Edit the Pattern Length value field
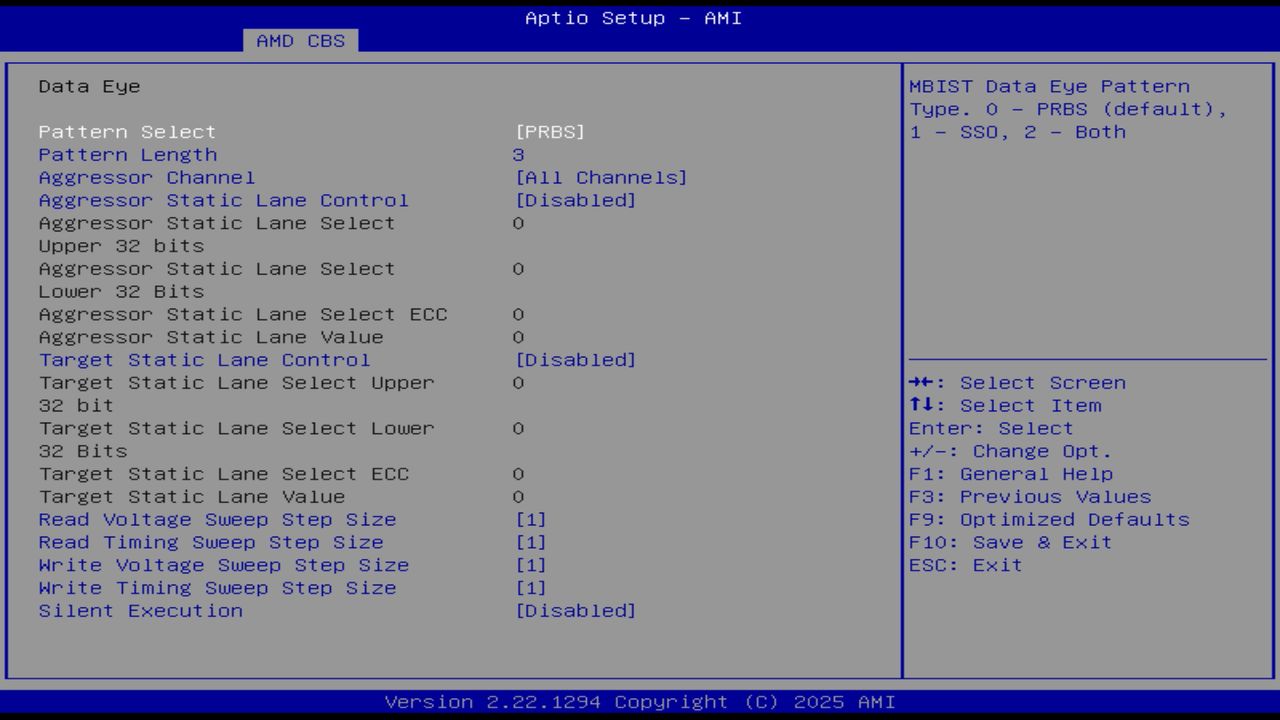Viewport: 1280px width, 720px height. (x=518, y=154)
